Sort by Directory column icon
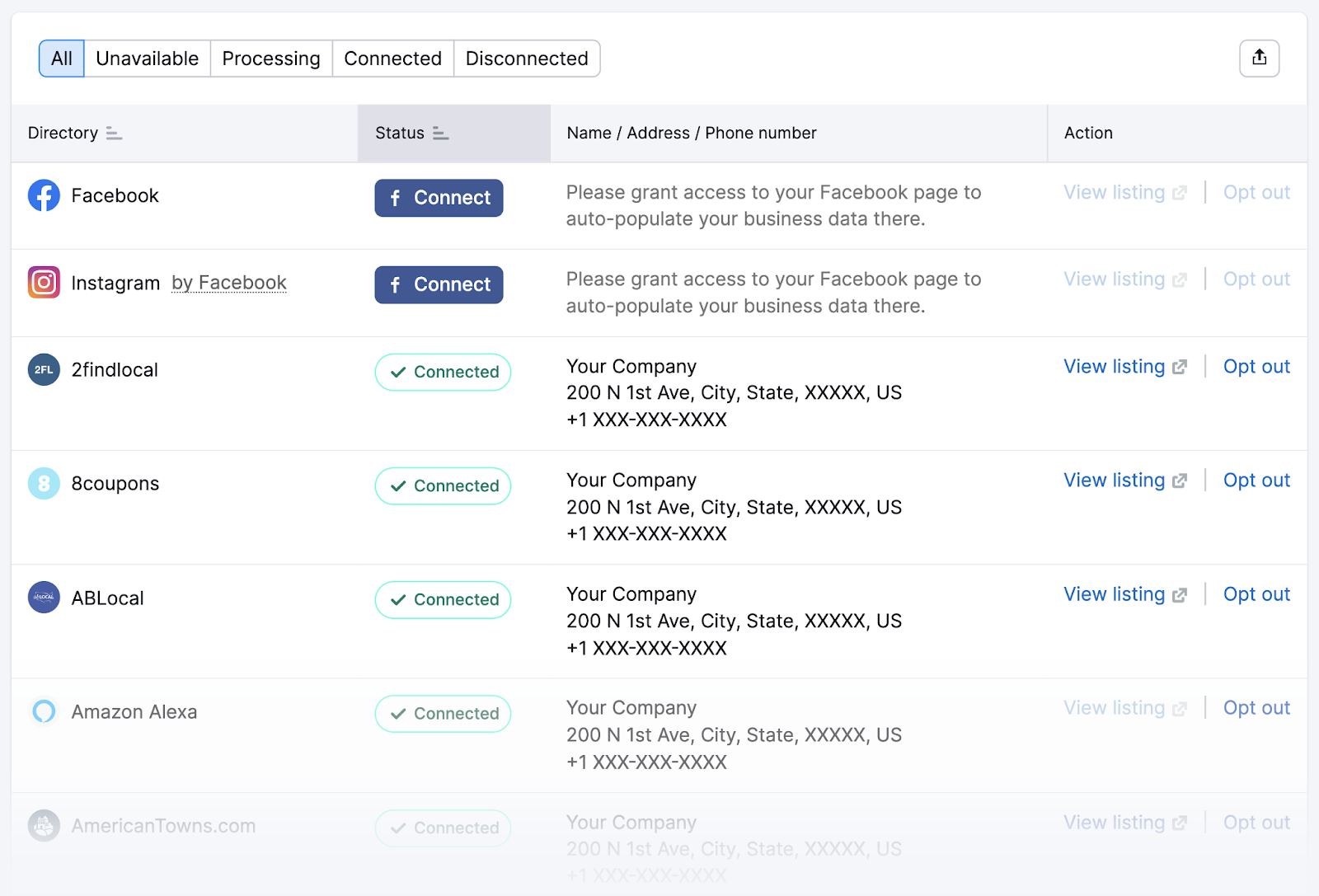This screenshot has width=1319, height=896. pos(114,134)
